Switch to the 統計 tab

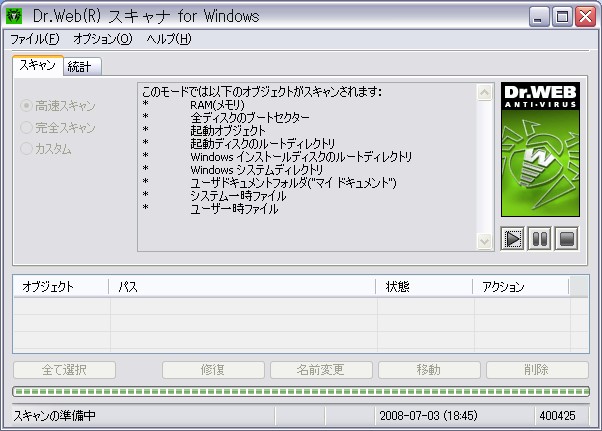click(x=82, y=67)
